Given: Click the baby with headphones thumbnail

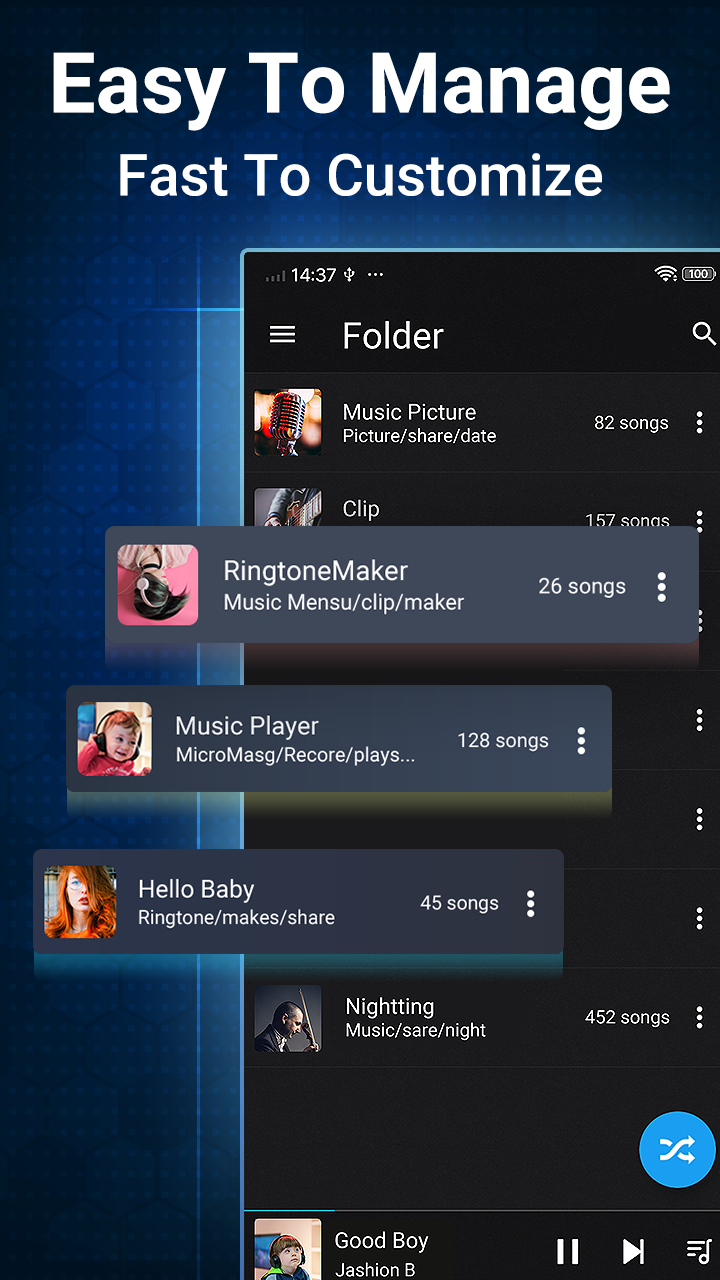Looking at the screenshot, I should [115, 740].
